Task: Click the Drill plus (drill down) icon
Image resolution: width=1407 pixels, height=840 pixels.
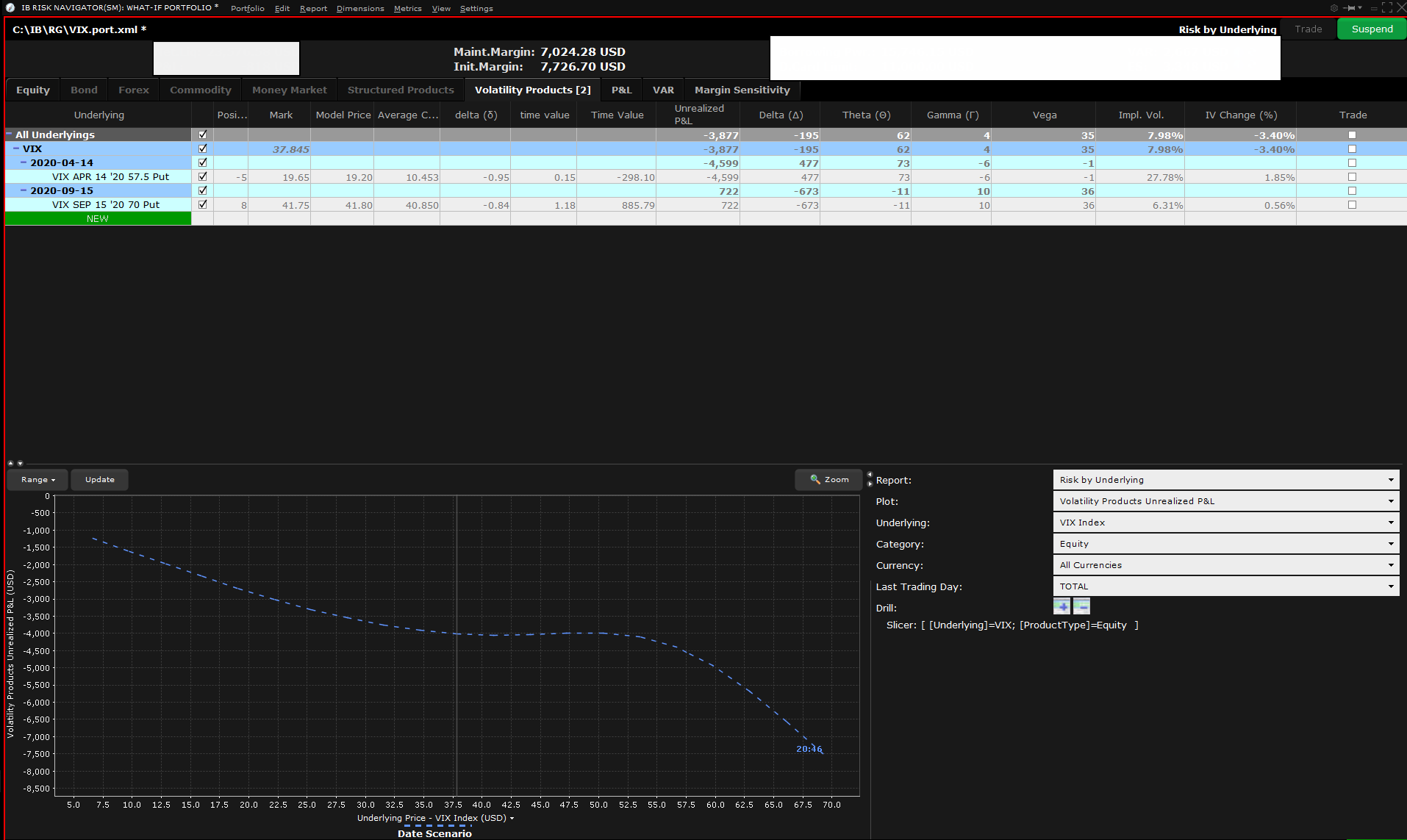Action: click(x=1061, y=607)
